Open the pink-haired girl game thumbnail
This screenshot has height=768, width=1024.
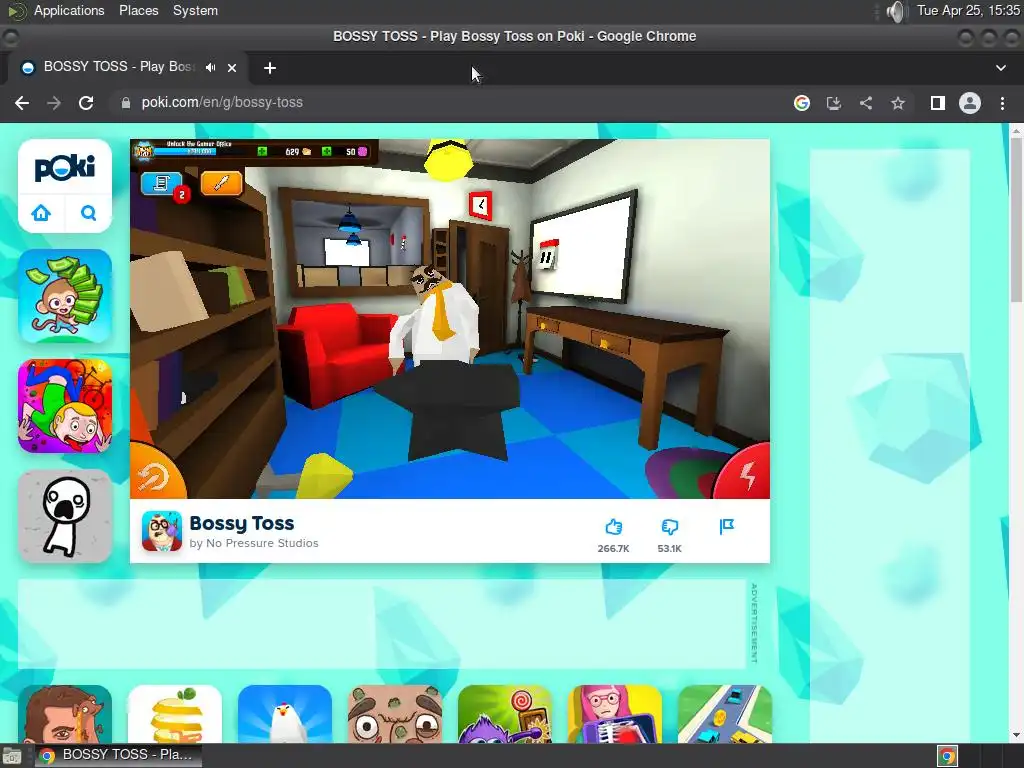(615, 714)
